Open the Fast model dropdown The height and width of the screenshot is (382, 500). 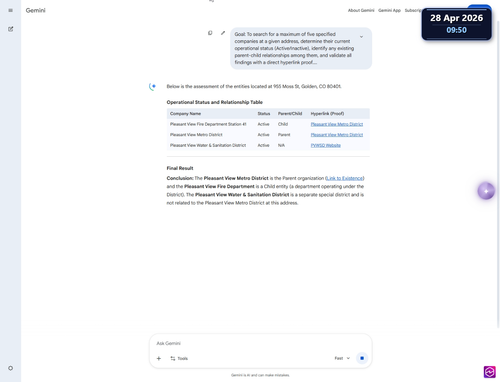pos(342,358)
